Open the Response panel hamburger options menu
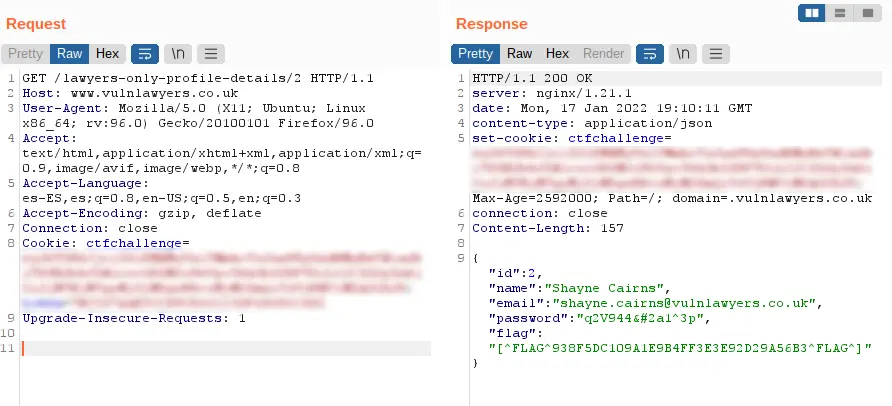 point(716,54)
